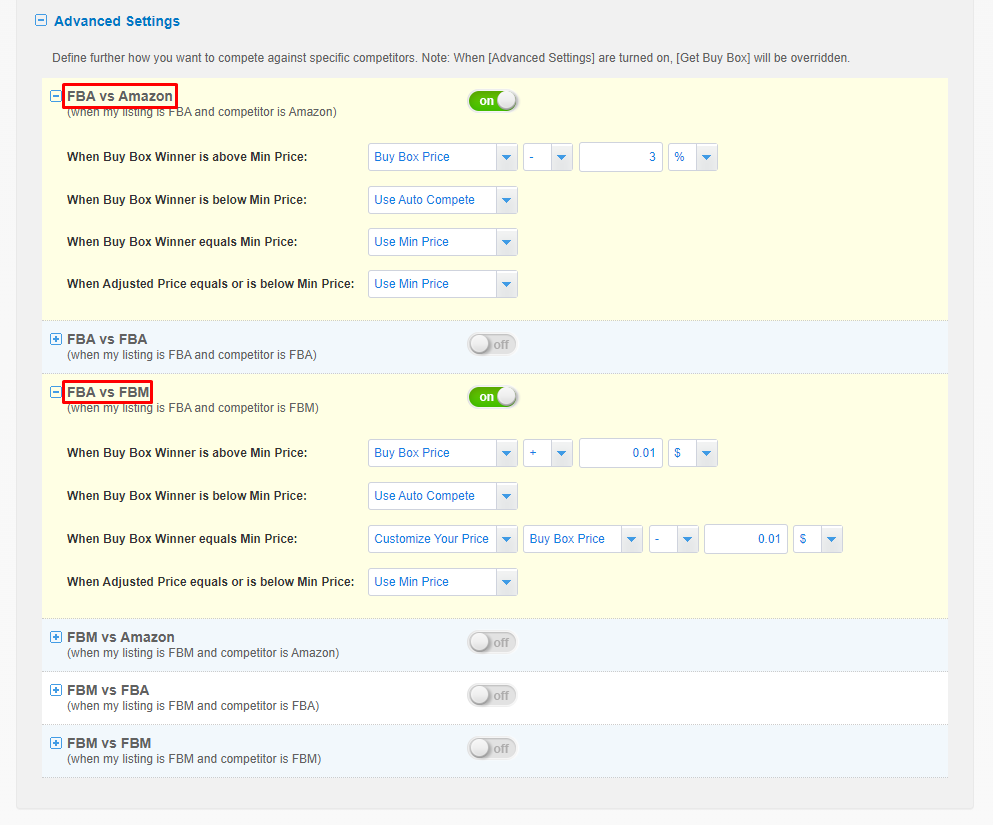Open minus operator dropdown in FBA vs FBM equals row

[674, 539]
